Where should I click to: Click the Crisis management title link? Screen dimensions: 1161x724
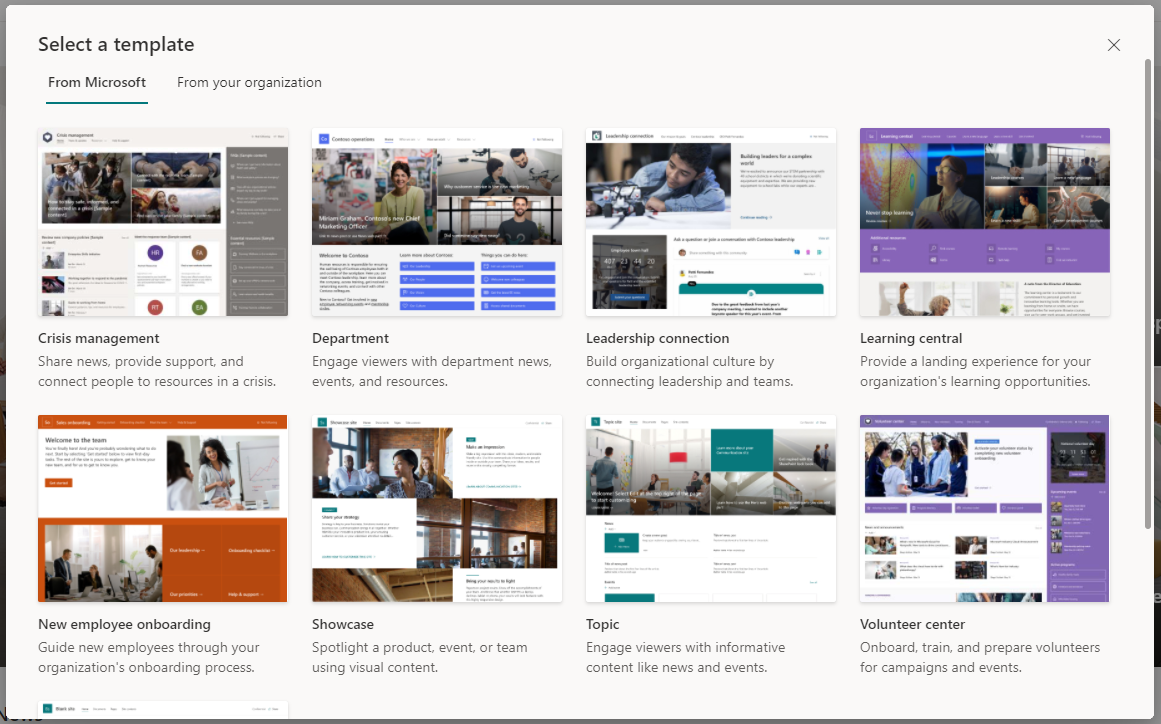[x=98, y=338]
